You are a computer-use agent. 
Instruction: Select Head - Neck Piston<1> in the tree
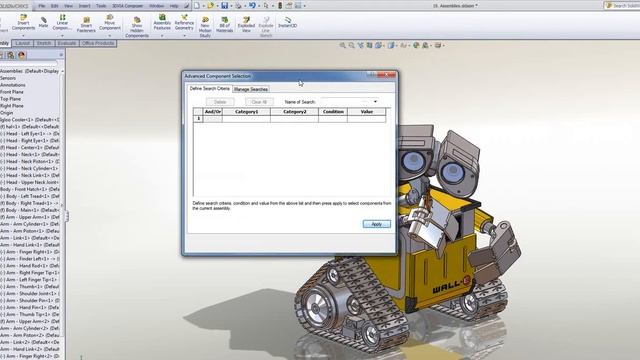[x=30, y=161]
